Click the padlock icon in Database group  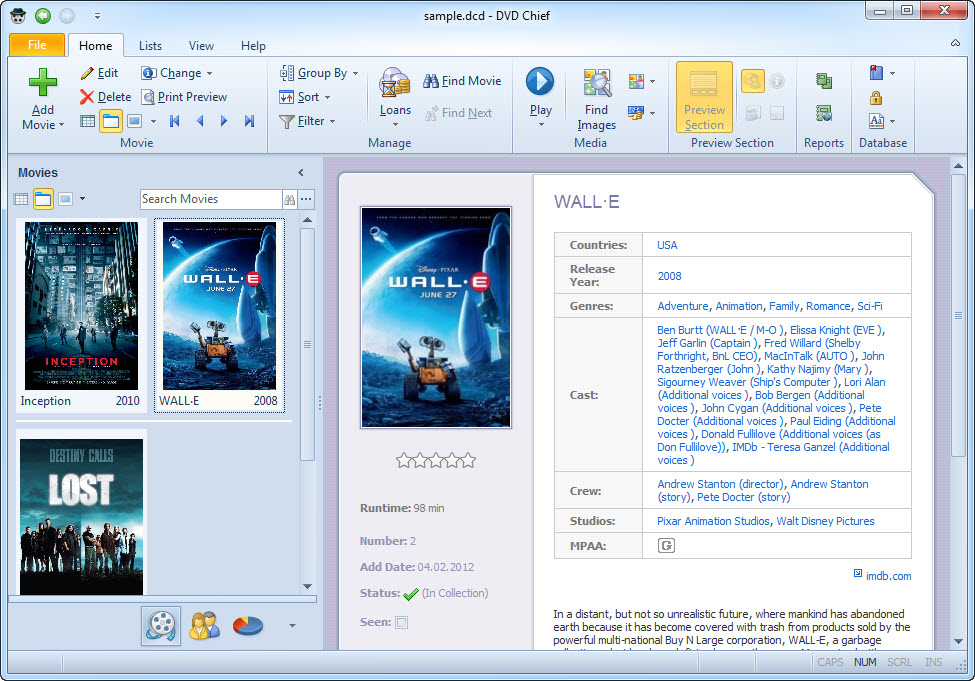(x=876, y=97)
